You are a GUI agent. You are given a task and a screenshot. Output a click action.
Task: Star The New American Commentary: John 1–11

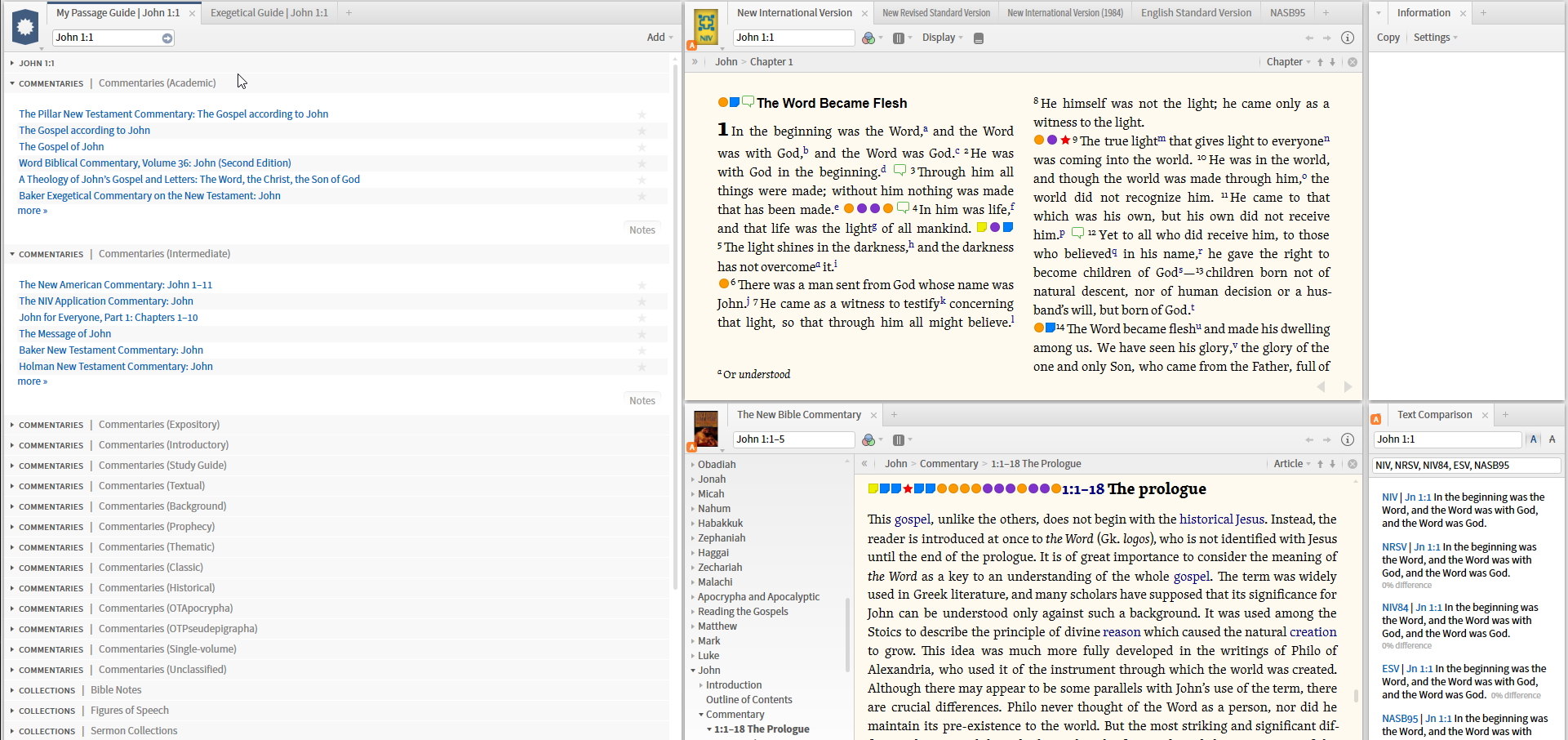click(642, 286)
